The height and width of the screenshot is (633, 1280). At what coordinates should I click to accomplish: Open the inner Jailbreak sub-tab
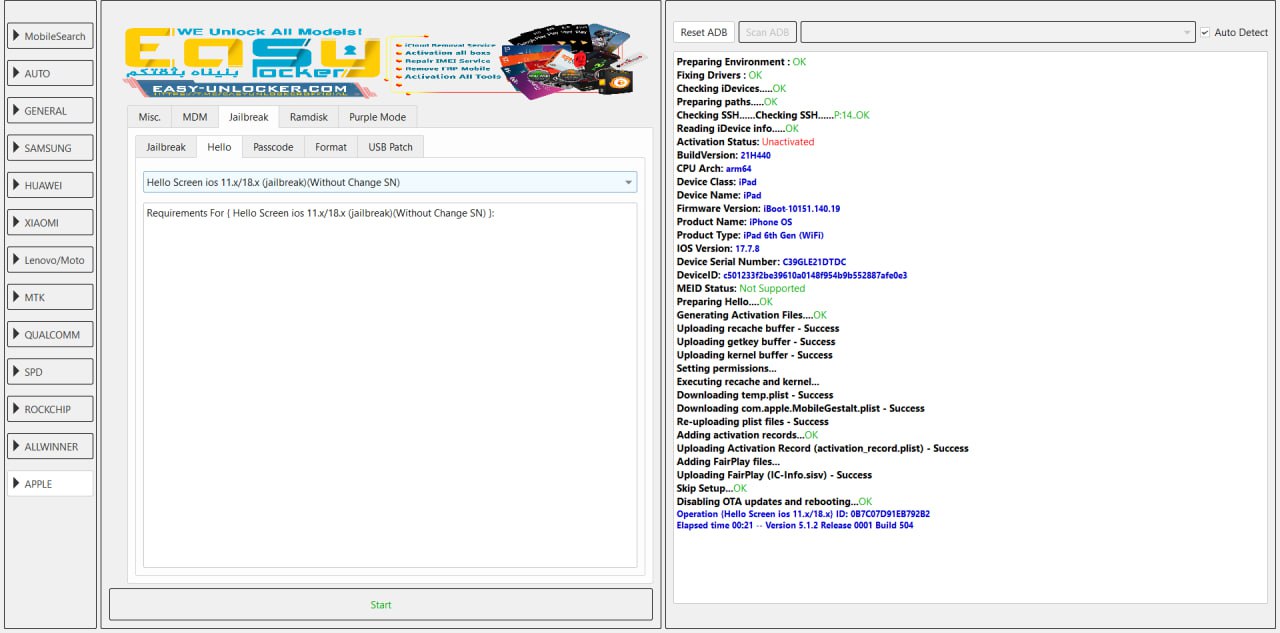tap(166, 147)
